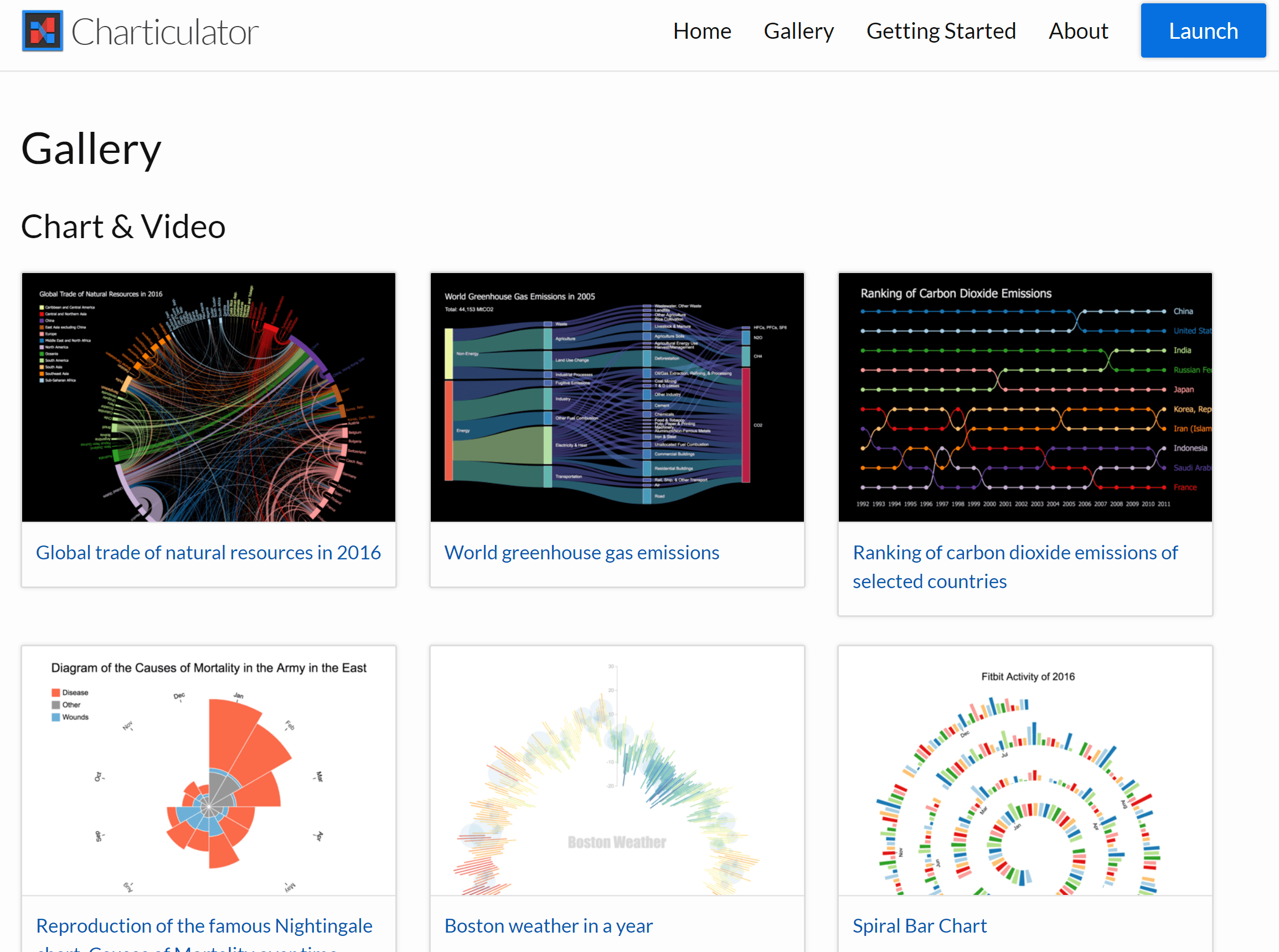Open the Getting Started page
This screenshot has height=952, width=1279.
[x=941, y=31]
